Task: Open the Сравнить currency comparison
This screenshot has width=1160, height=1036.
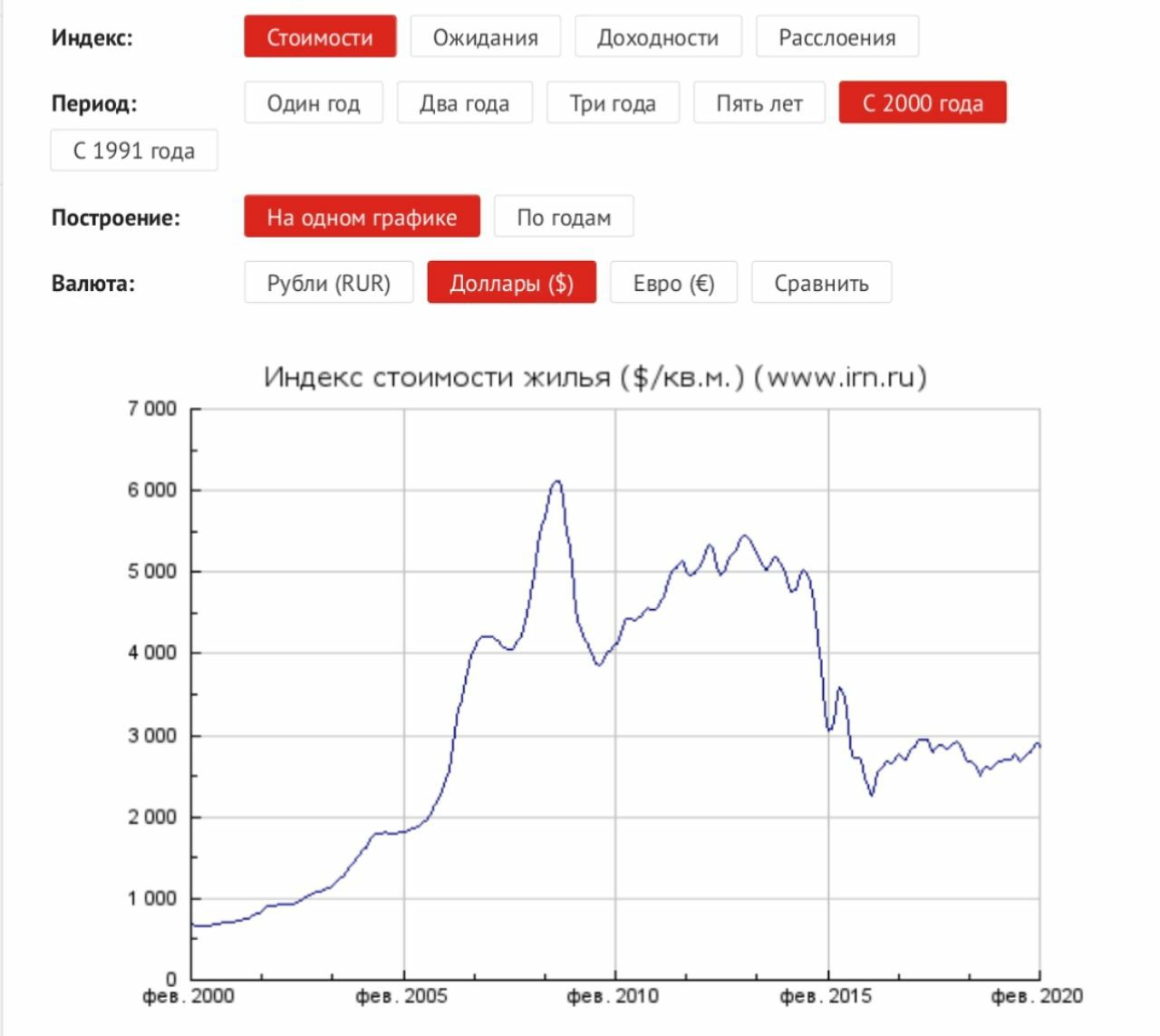Action: click(x=822, y=282)
